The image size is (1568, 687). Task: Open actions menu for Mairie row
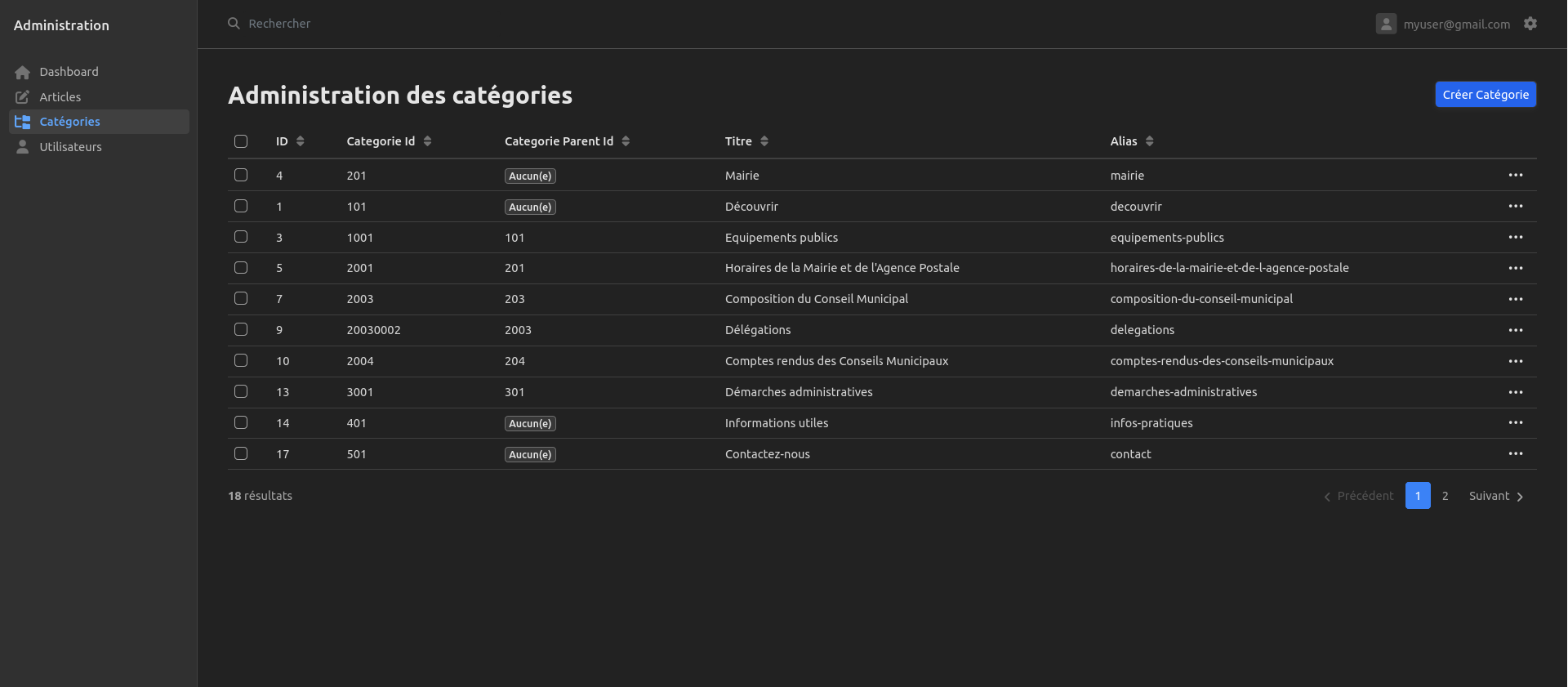tap(1516, 176)
